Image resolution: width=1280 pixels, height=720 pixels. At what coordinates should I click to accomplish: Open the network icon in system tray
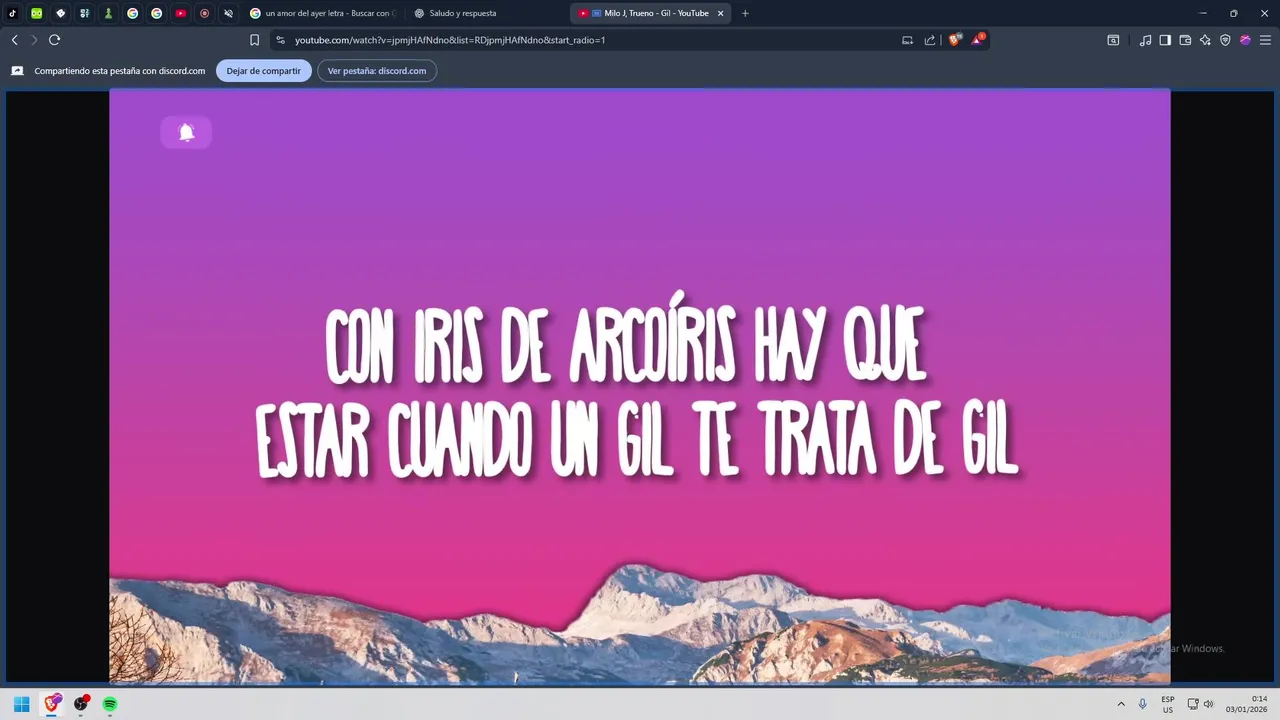pos(1193,704)
